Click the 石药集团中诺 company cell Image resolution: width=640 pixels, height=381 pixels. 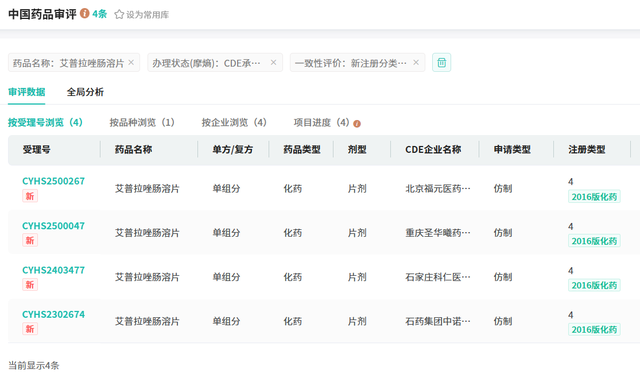438,321
